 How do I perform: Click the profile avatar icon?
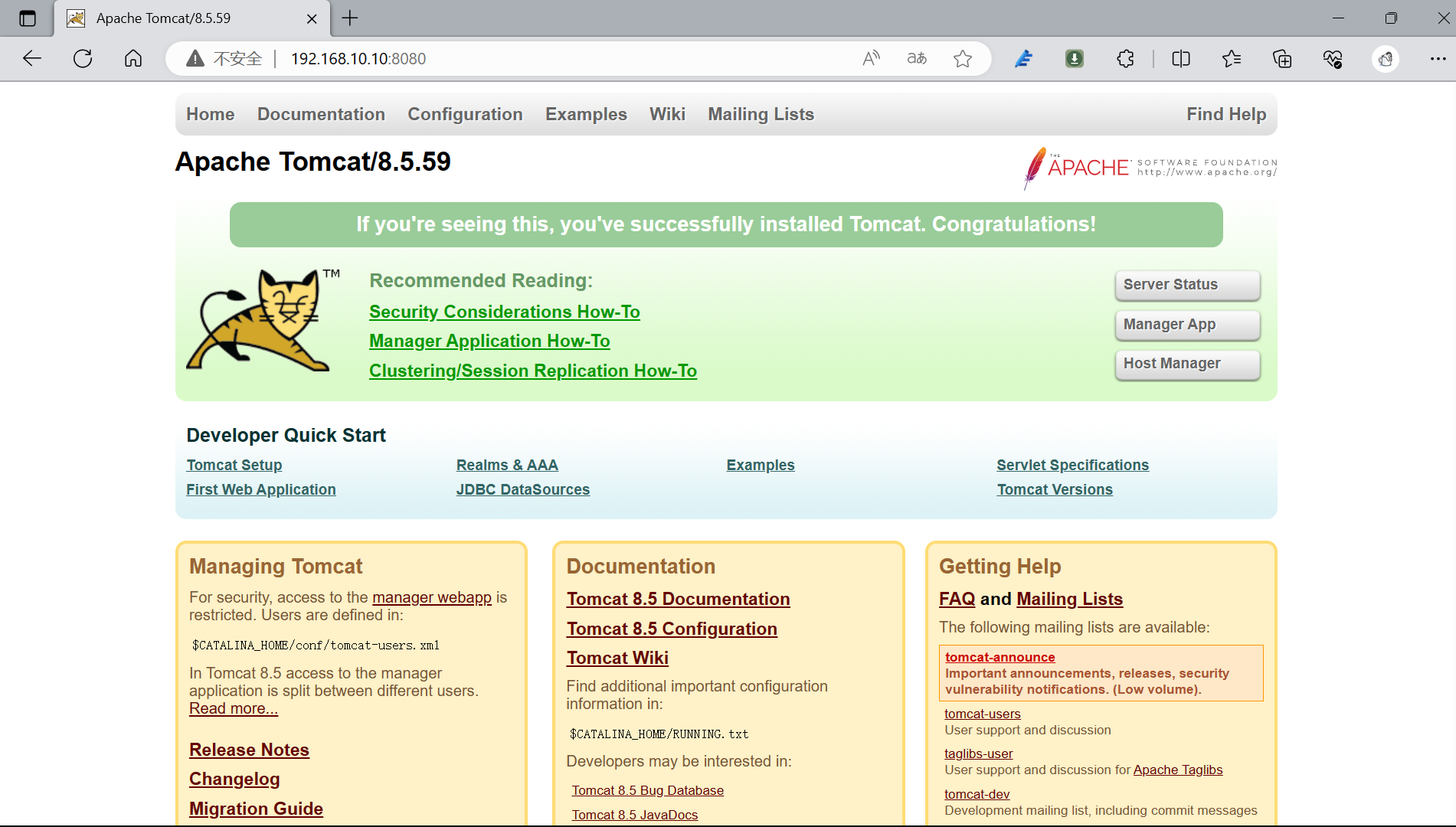pyautogui.click(x=1386, y=58)
